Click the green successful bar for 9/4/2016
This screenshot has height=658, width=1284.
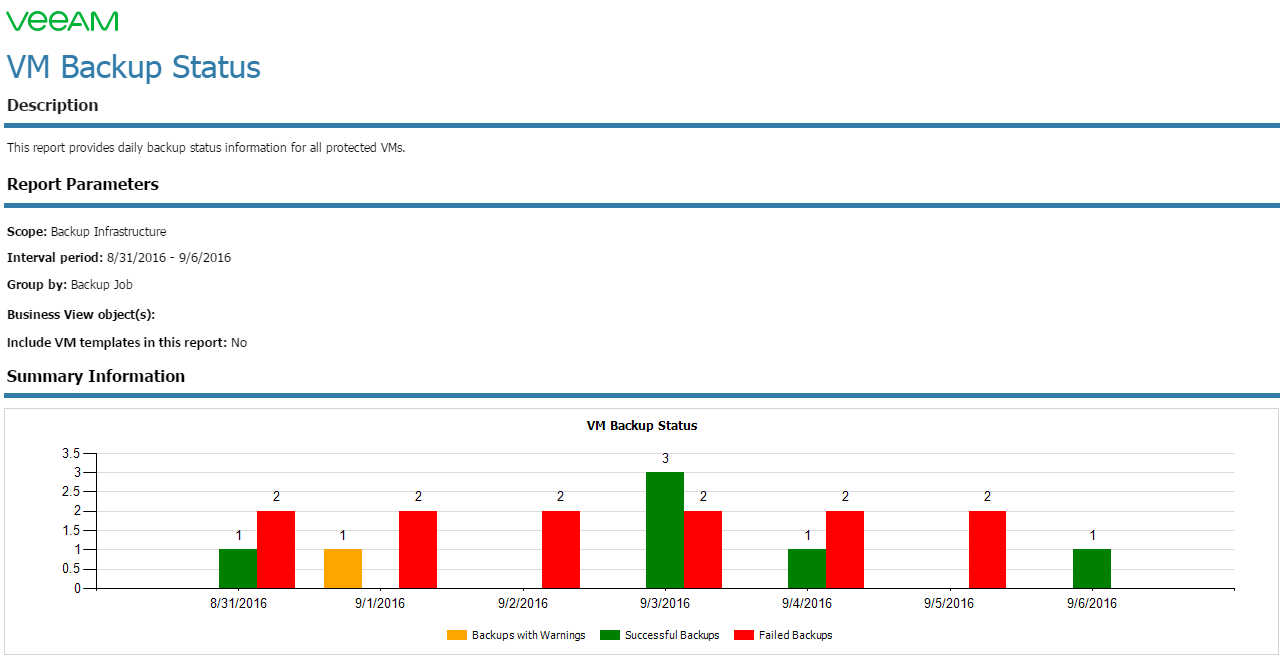pos(807,569)
